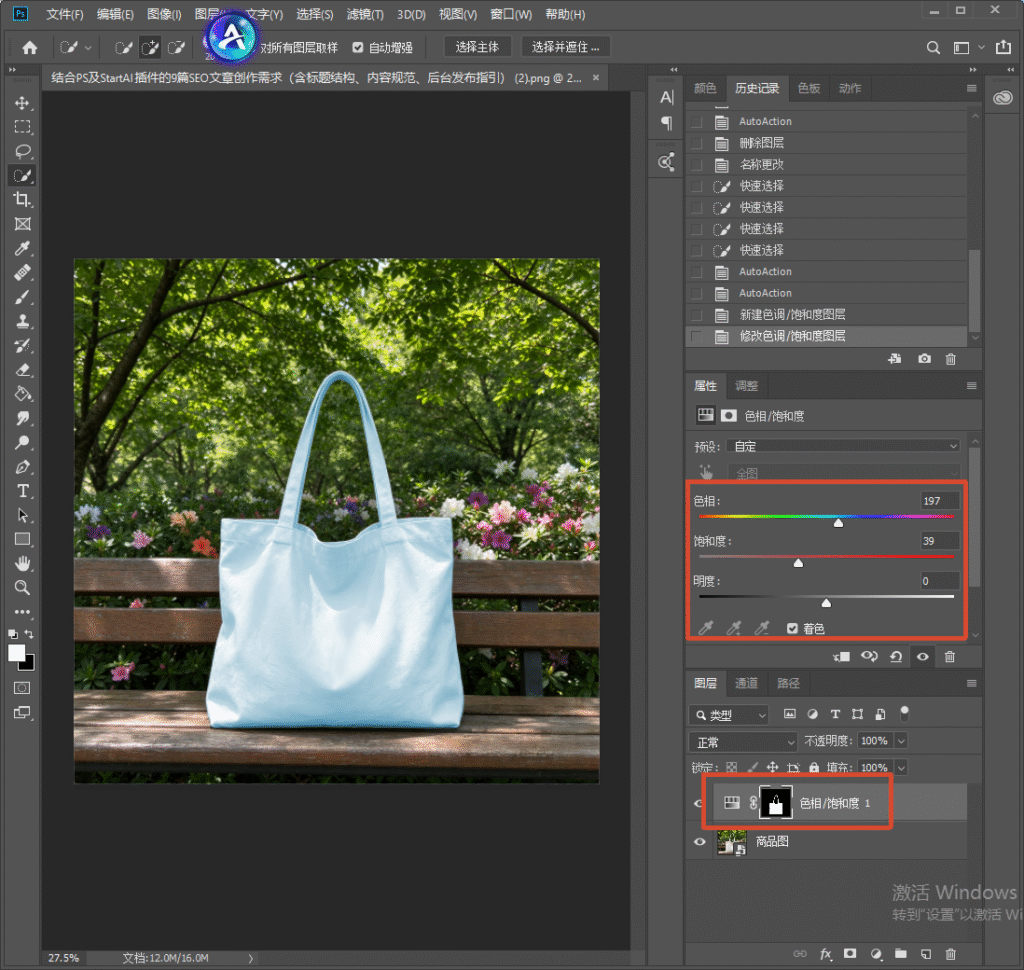
Task: Select the Move tool
Action: (22, 103)
